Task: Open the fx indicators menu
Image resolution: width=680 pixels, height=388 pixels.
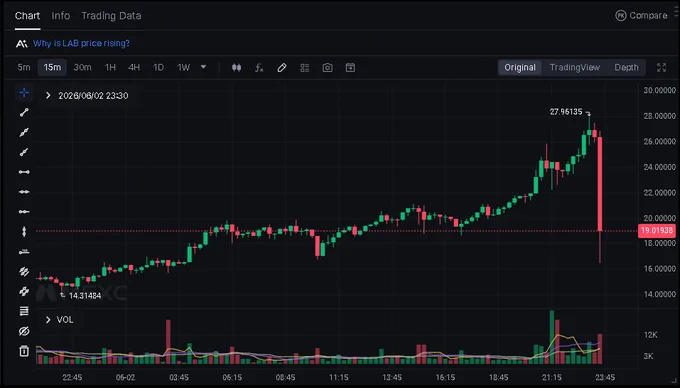Action: tap(259, 68)
